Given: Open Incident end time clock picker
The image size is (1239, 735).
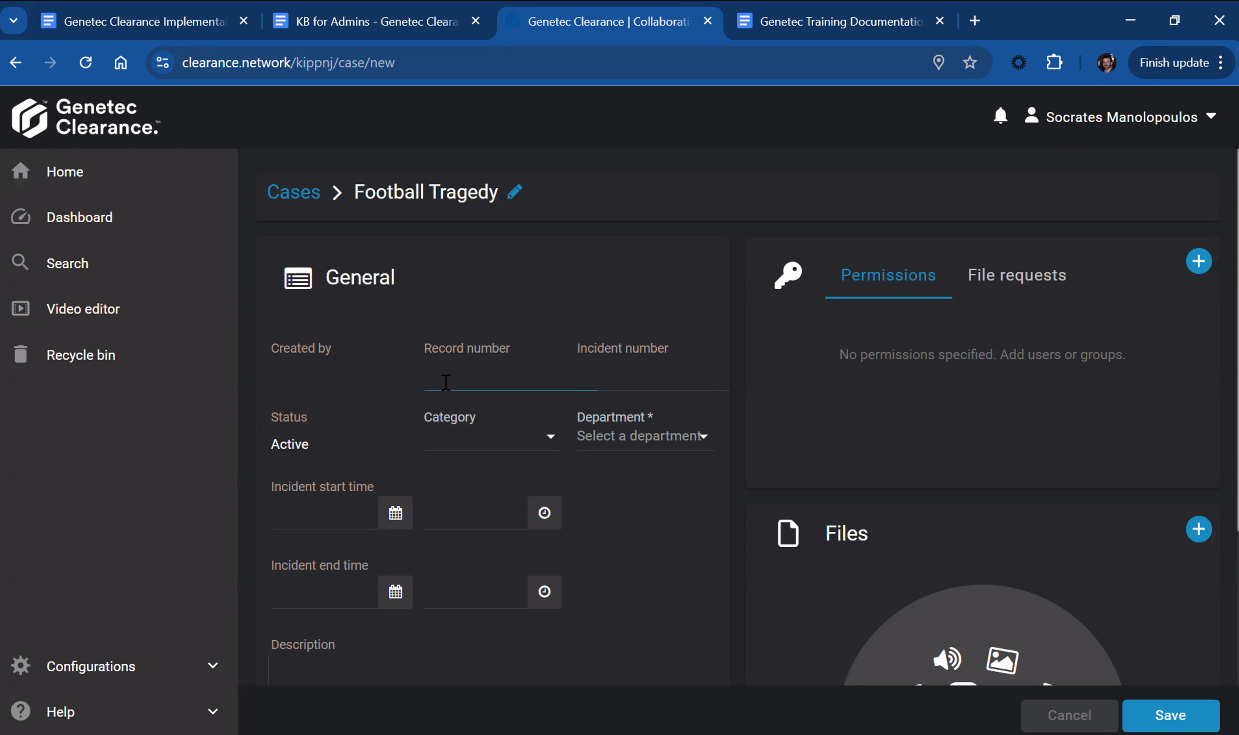Looking at the screenshot, I should coord(544,592).
